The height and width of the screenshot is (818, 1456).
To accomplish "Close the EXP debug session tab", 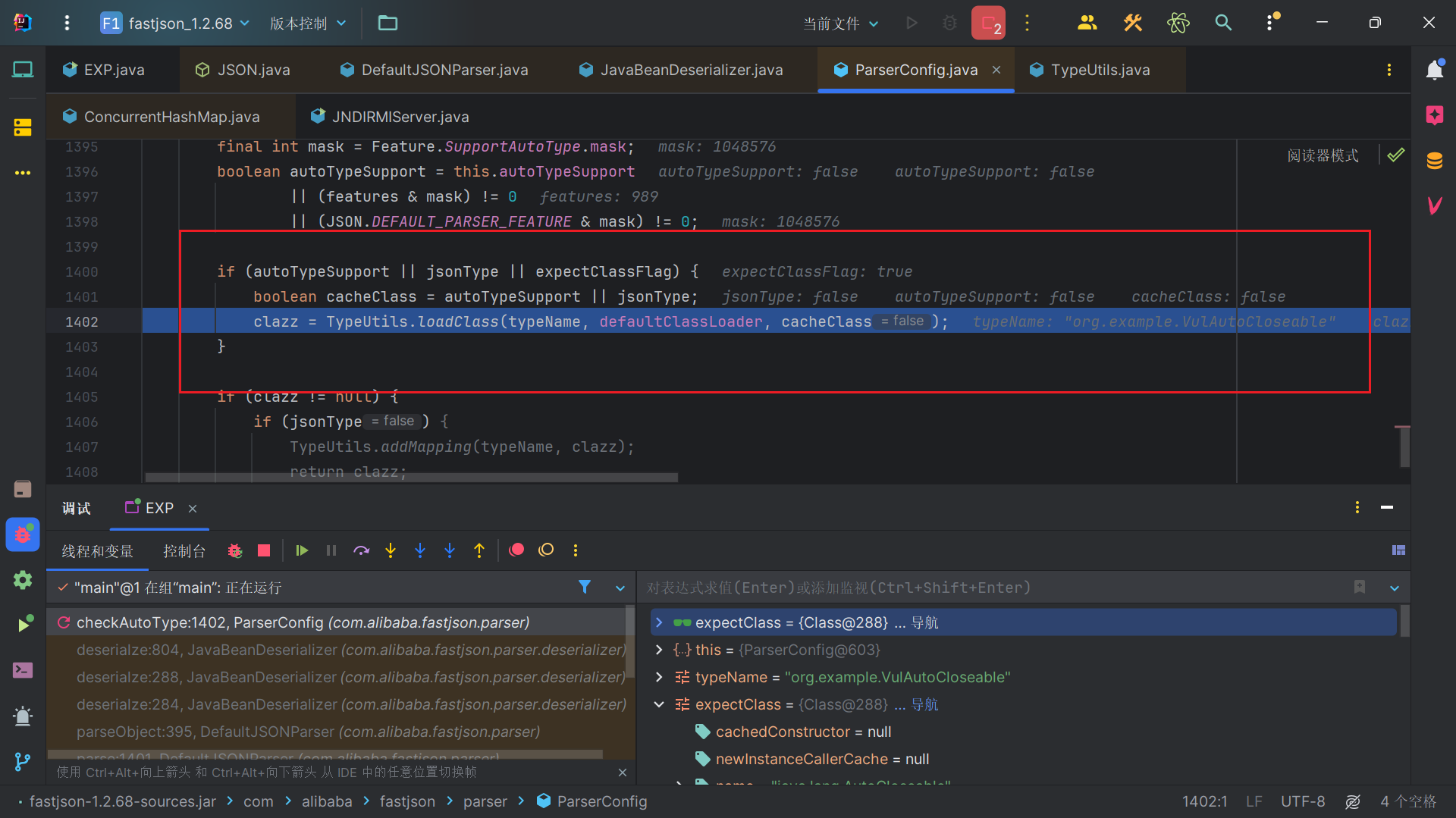I will coord(193,508).
